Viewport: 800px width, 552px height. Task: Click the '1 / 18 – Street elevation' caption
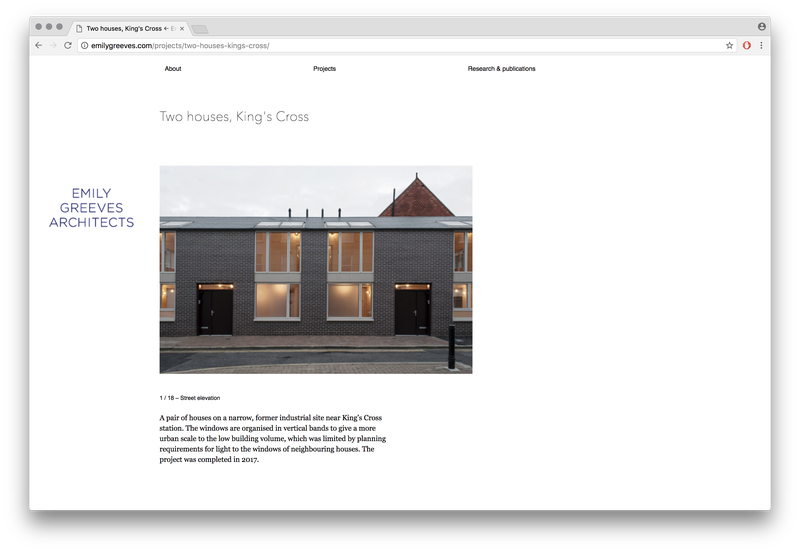tap(190, 398)
